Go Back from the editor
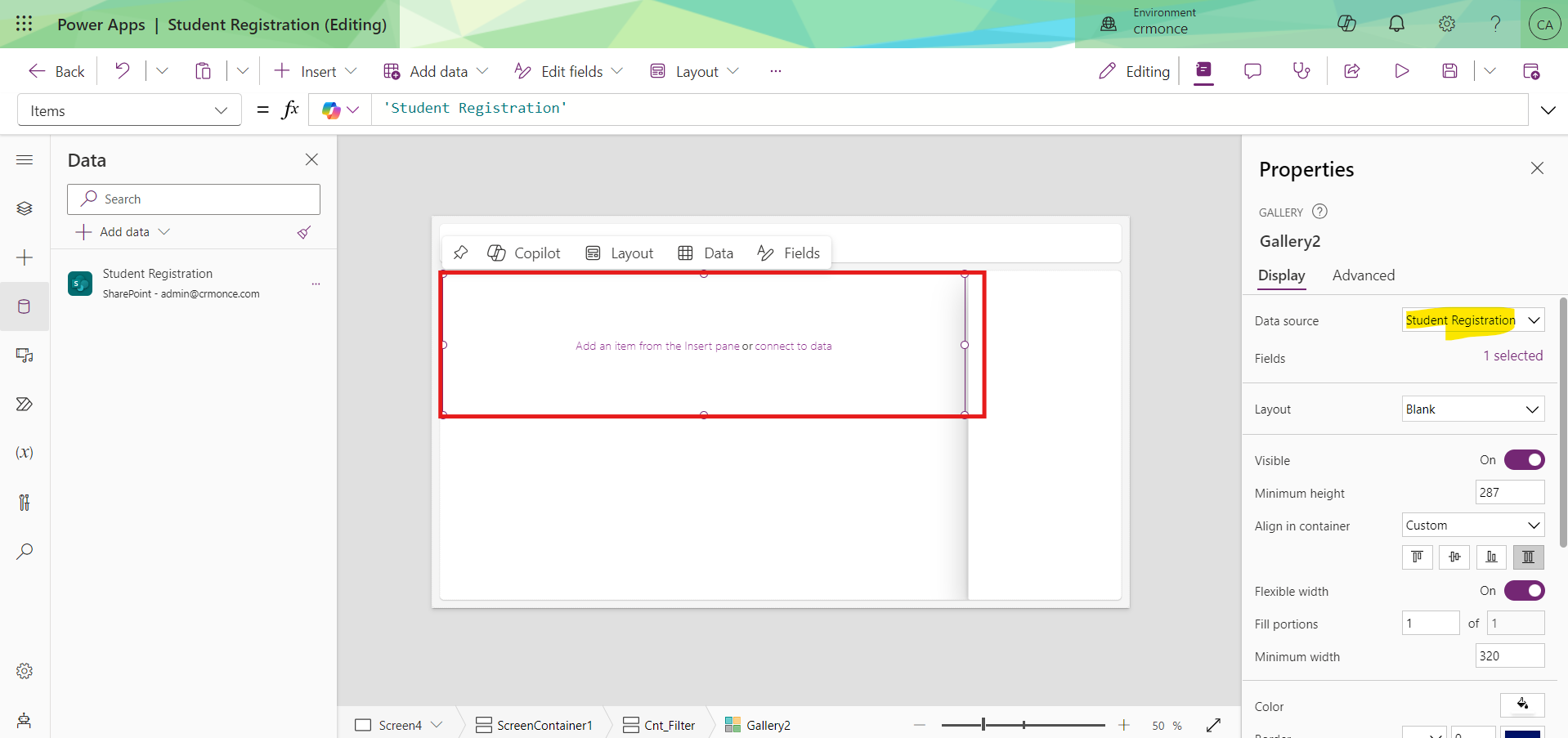Image resolution: width=1568 pixels, height=738 pixels. (56, 71)
